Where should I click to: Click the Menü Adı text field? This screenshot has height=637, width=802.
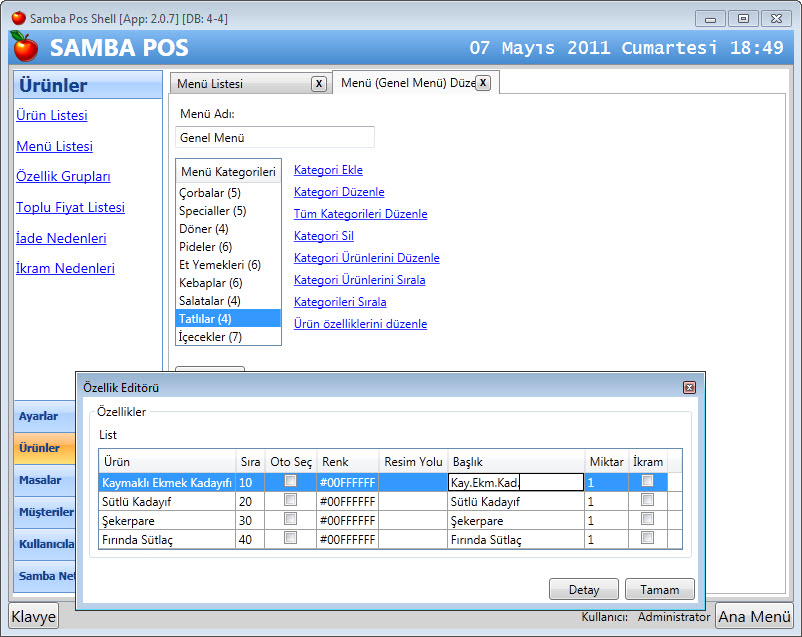(274, 137)
